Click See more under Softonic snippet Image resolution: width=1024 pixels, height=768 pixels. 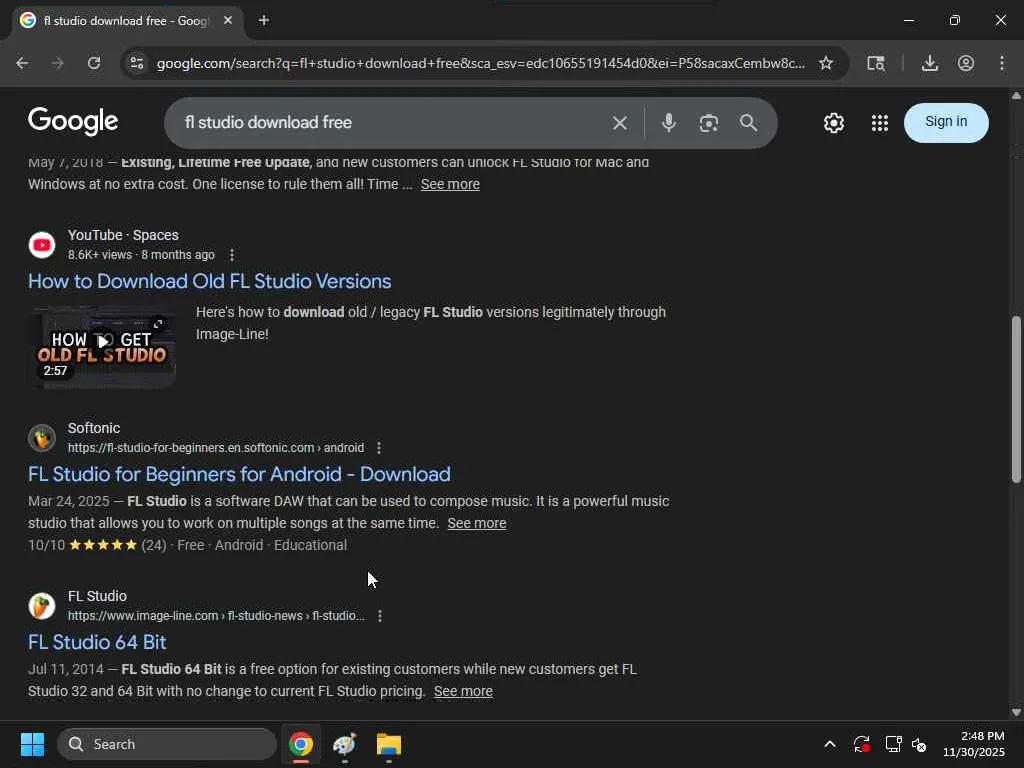477,523
